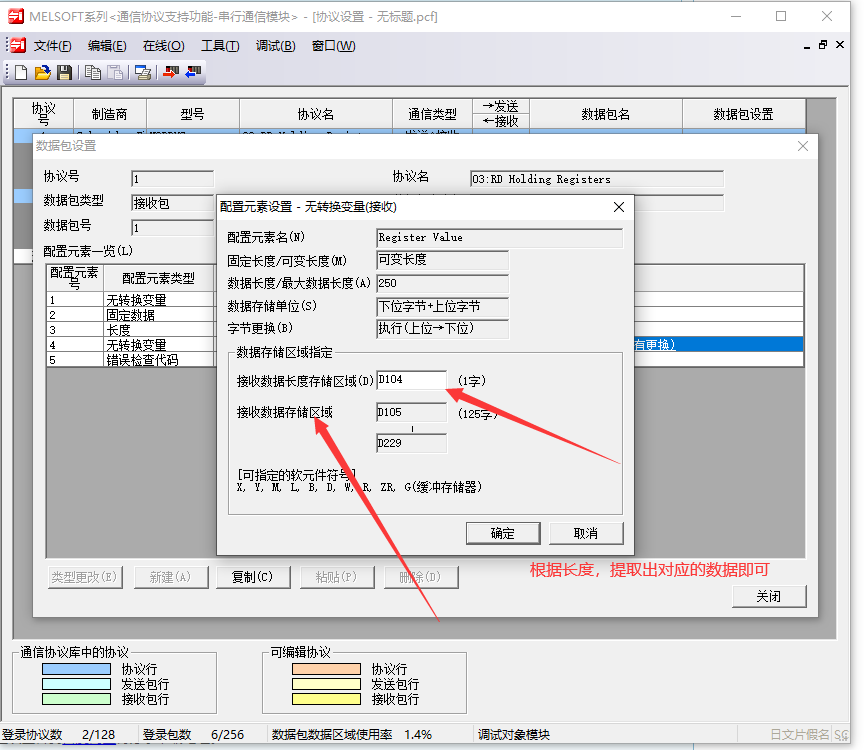
Task: Click the read from module blue arrow icon
Action: 193,72
